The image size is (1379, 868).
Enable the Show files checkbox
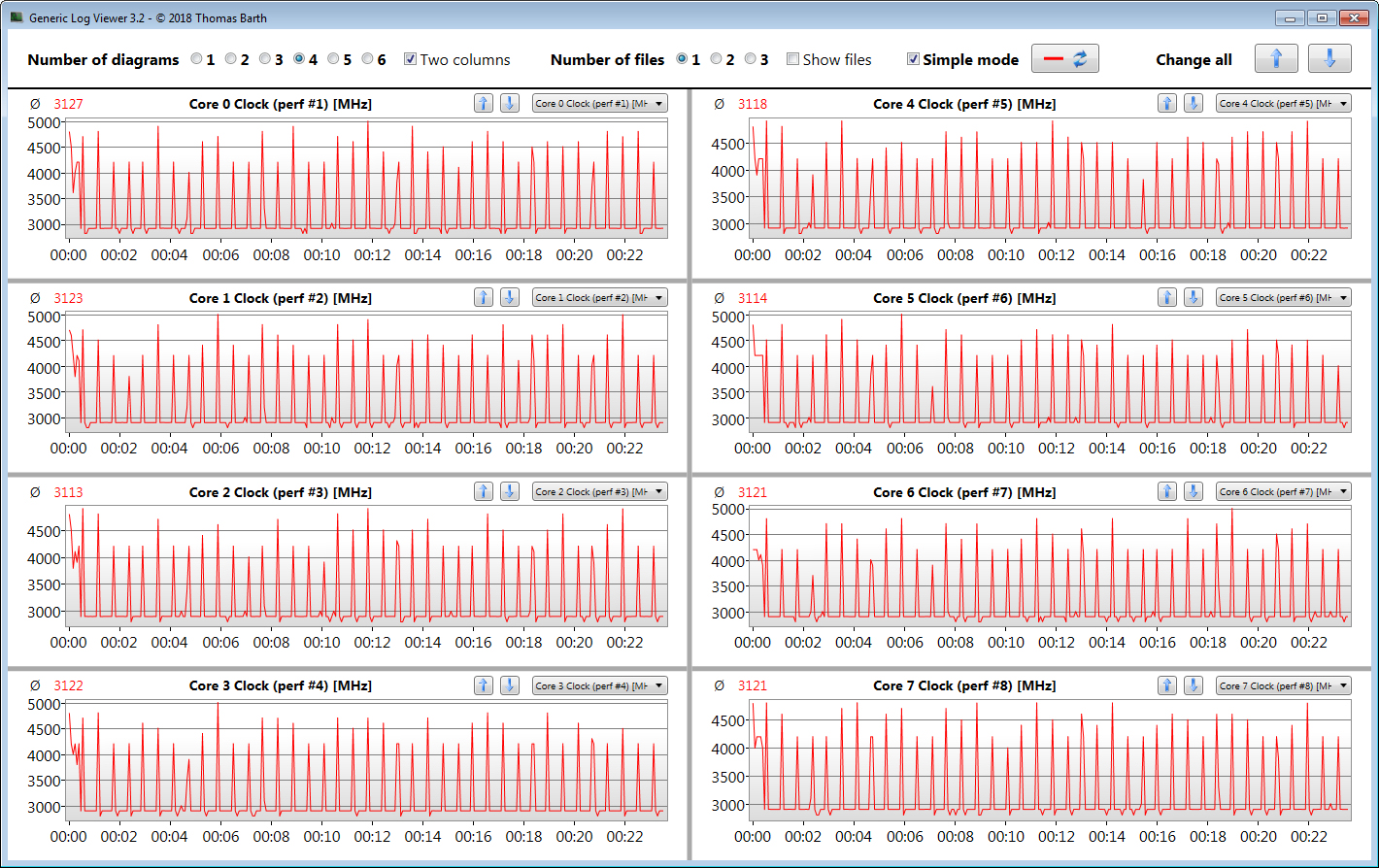pyautogui.click(x=792, y=59)
